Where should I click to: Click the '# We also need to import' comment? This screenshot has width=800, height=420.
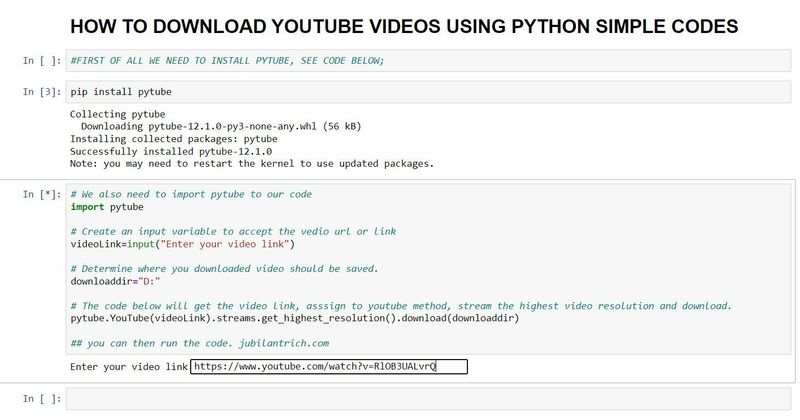point(191,194)
